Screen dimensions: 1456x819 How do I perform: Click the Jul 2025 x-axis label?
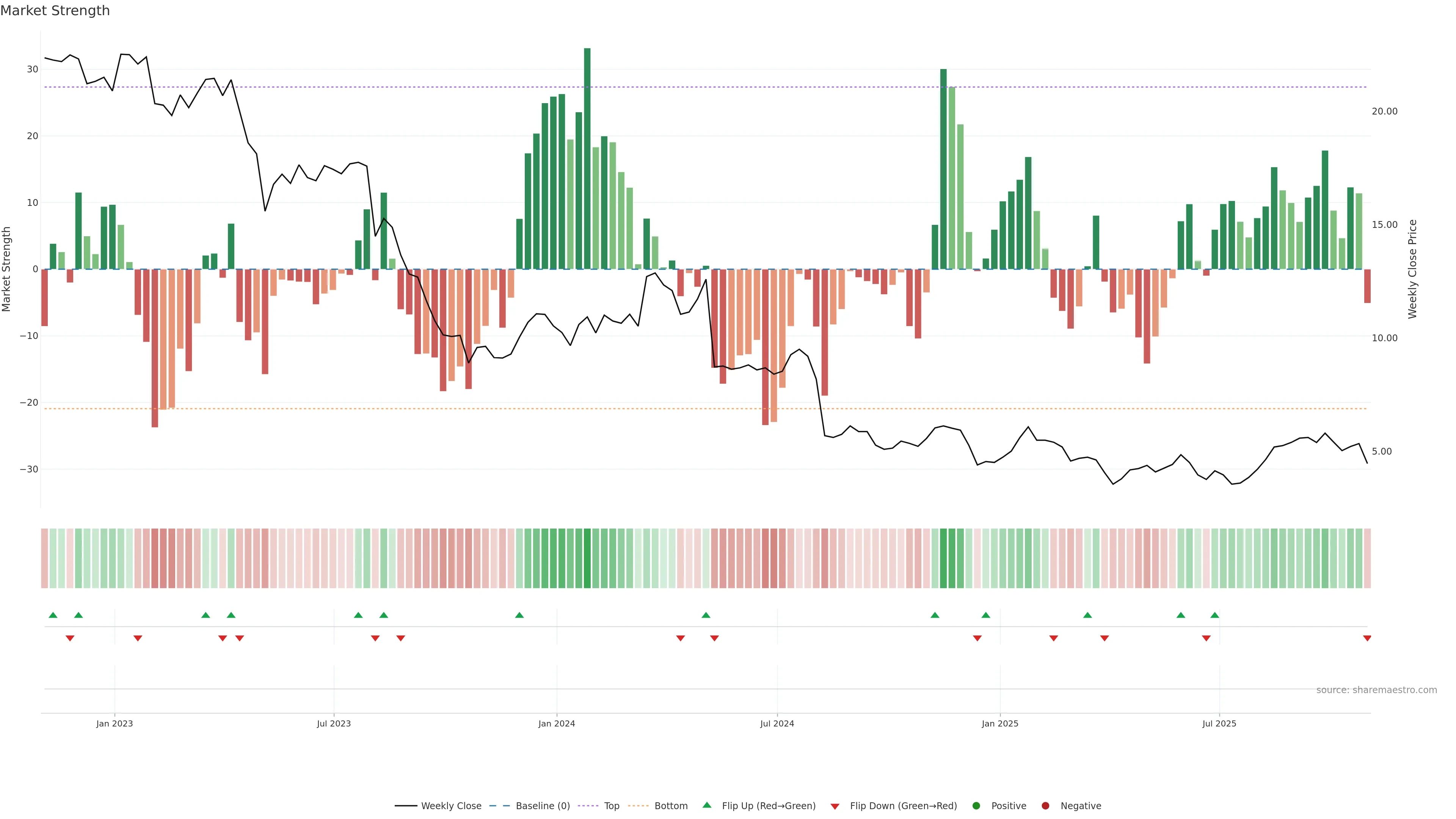(1219, 723)
